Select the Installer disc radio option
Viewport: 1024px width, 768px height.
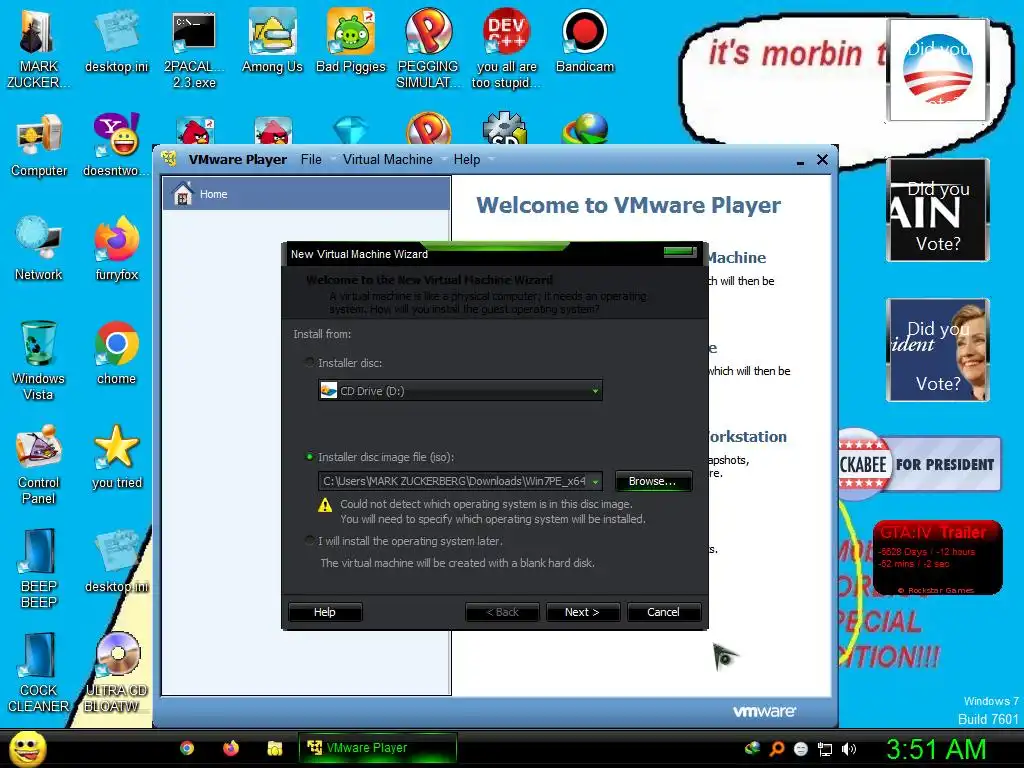[x=310, y=362]
